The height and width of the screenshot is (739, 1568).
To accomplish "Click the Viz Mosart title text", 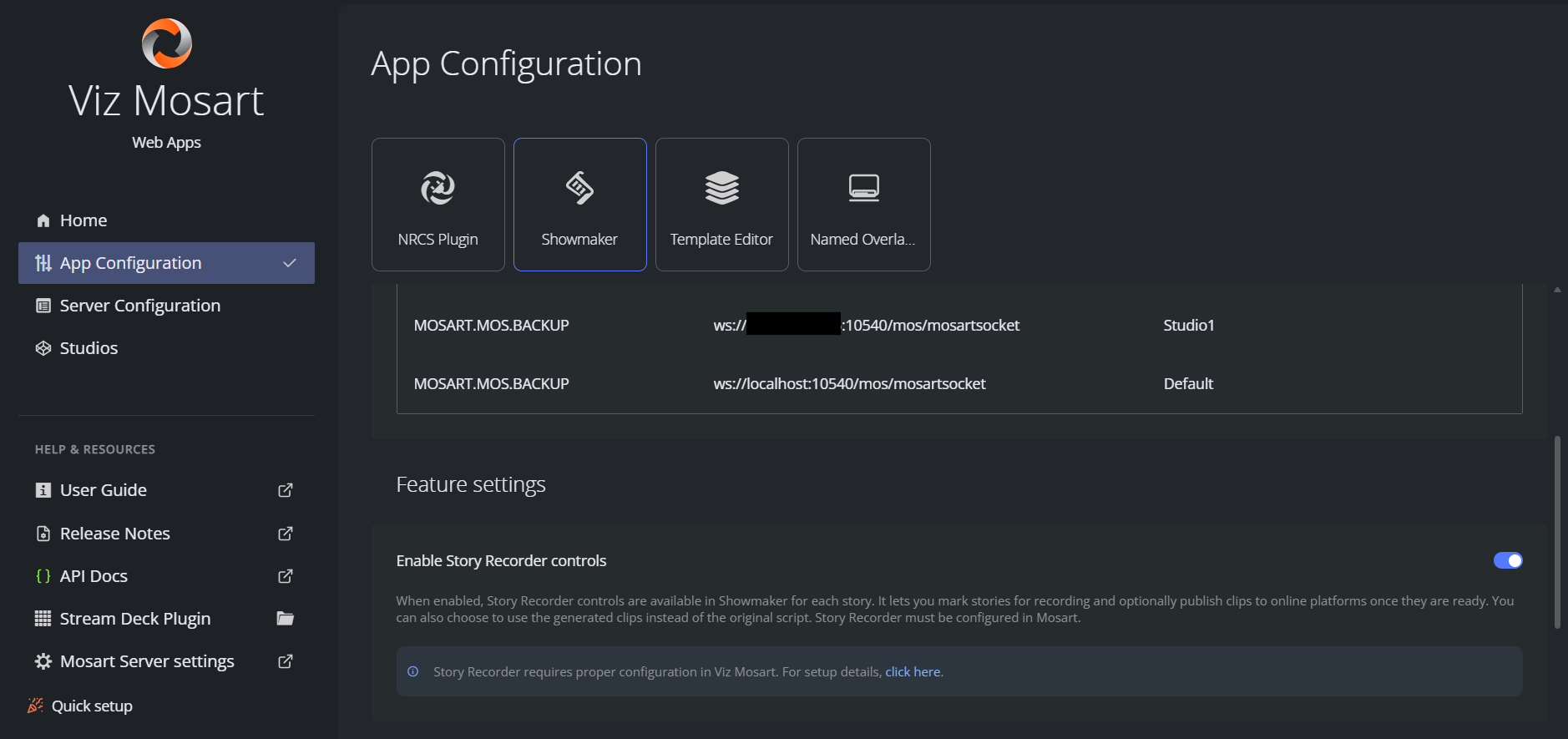I will [x=166, y=101].
